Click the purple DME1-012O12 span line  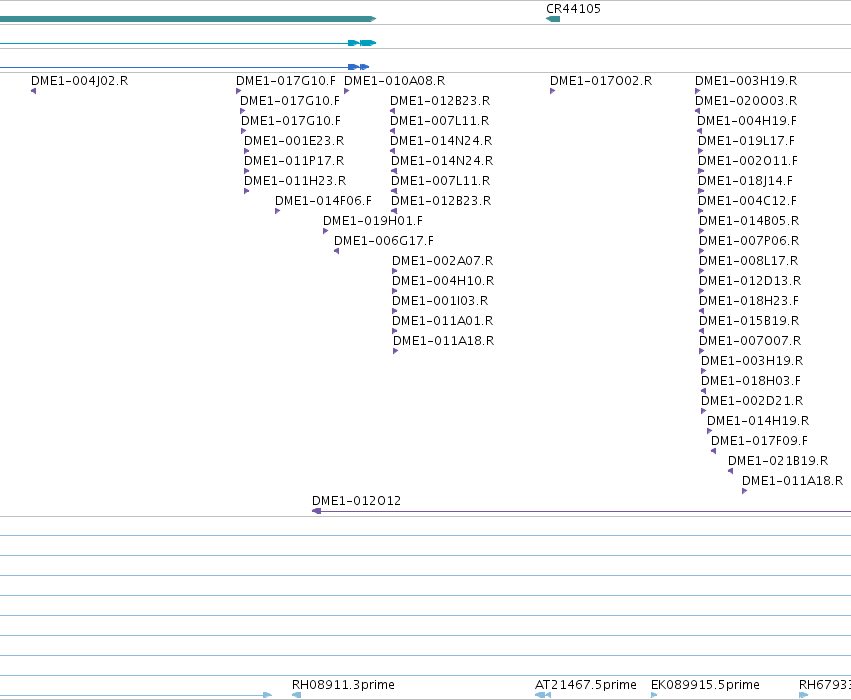[581, 511]
